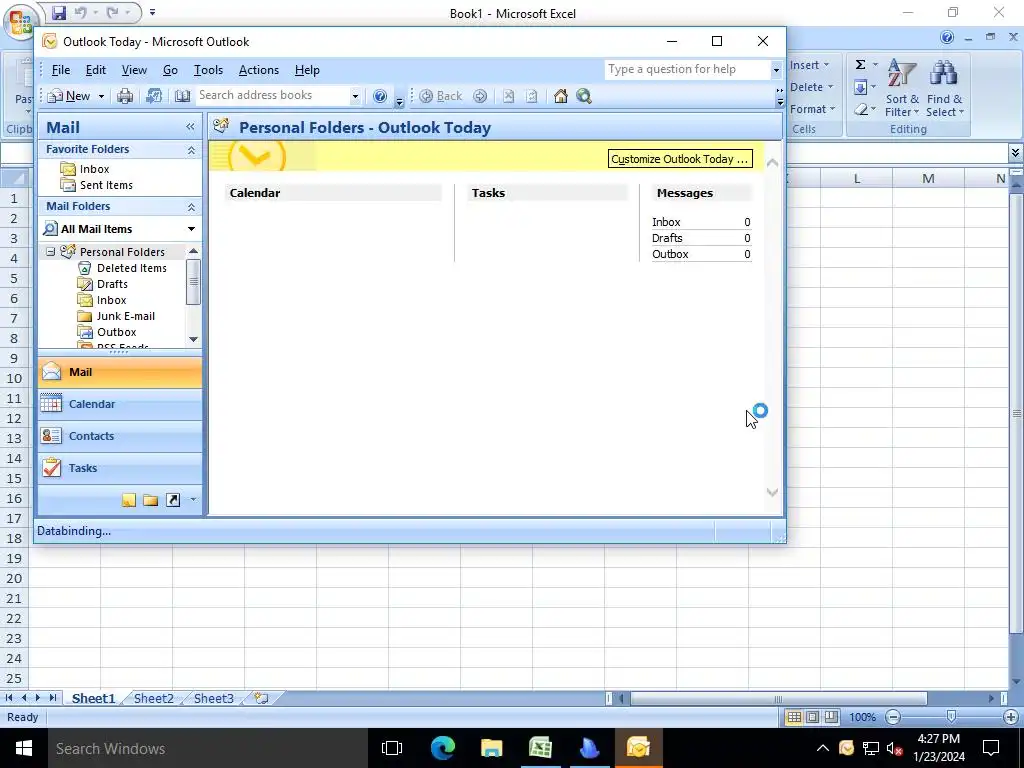Open the Outlook toolbar options arrow

(399, 101)
